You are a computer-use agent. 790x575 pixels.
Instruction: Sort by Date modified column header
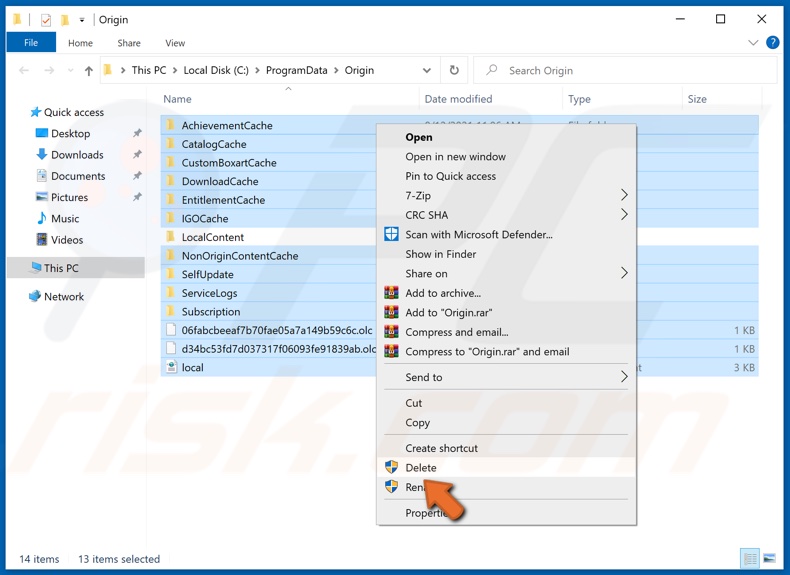458,99
